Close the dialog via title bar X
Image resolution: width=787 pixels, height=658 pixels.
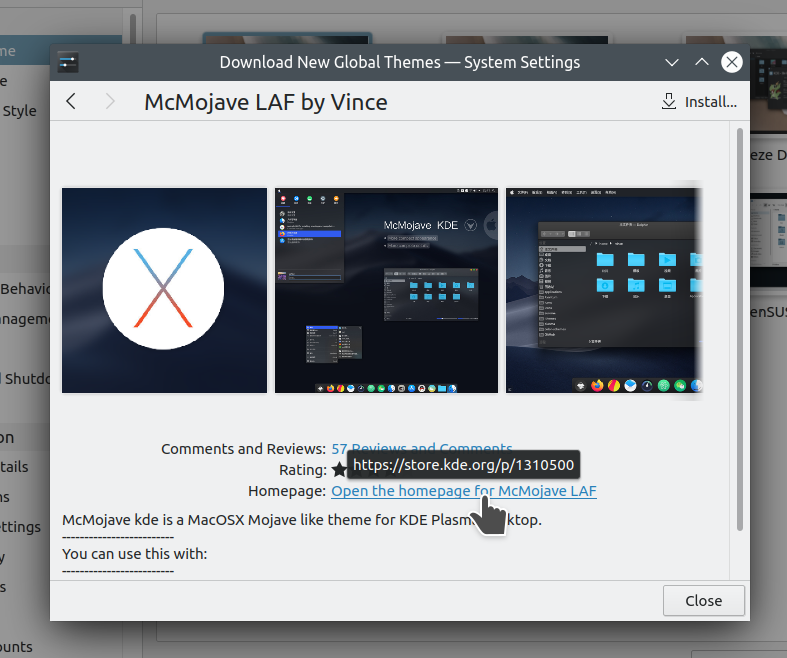pyautogui.click(x=732, y=62)
